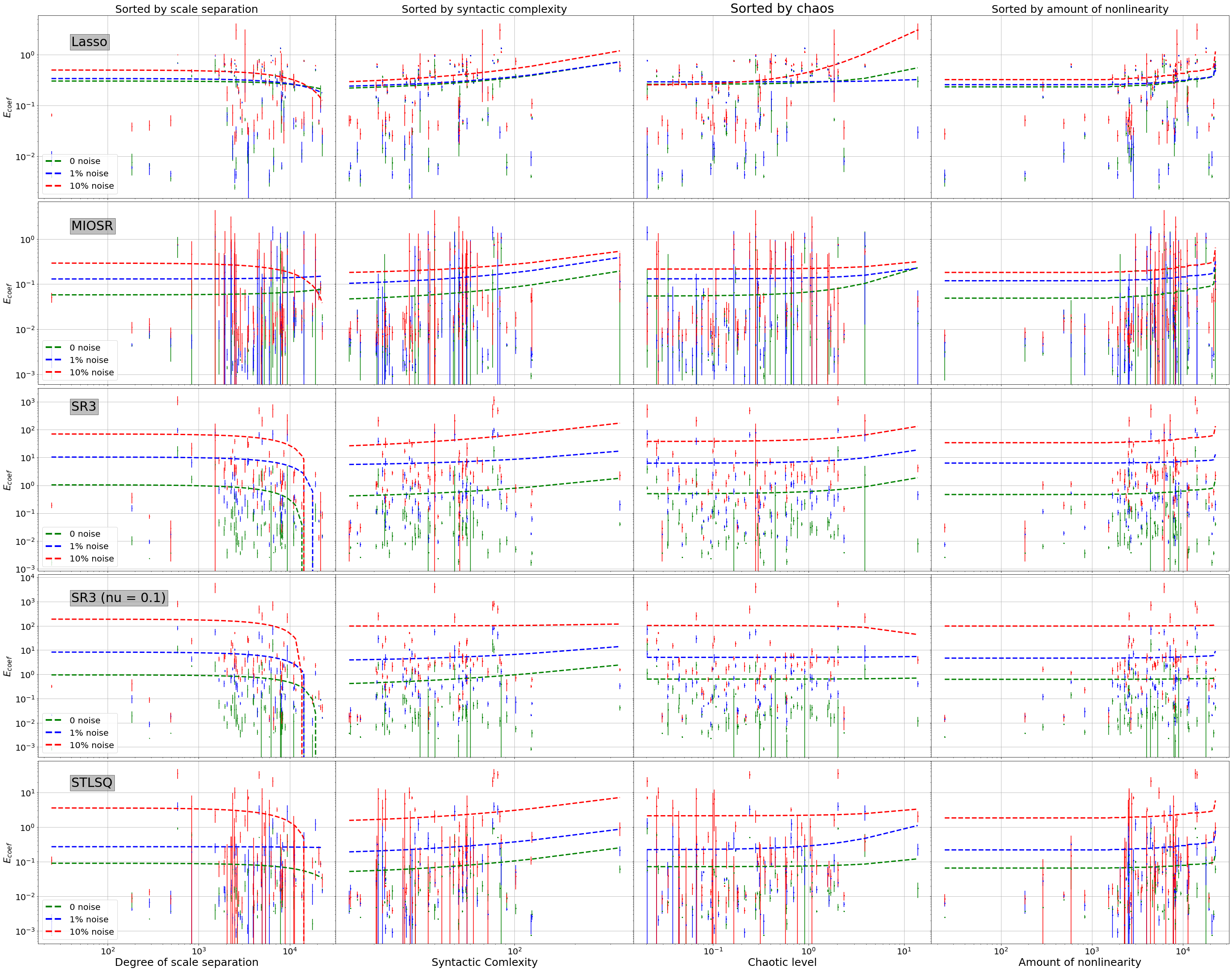The width and height of the screenshot is (1232, 971).
Task: Click the 'Sorted by syntactic complexity' column title
Action: (x=484, y=9)
